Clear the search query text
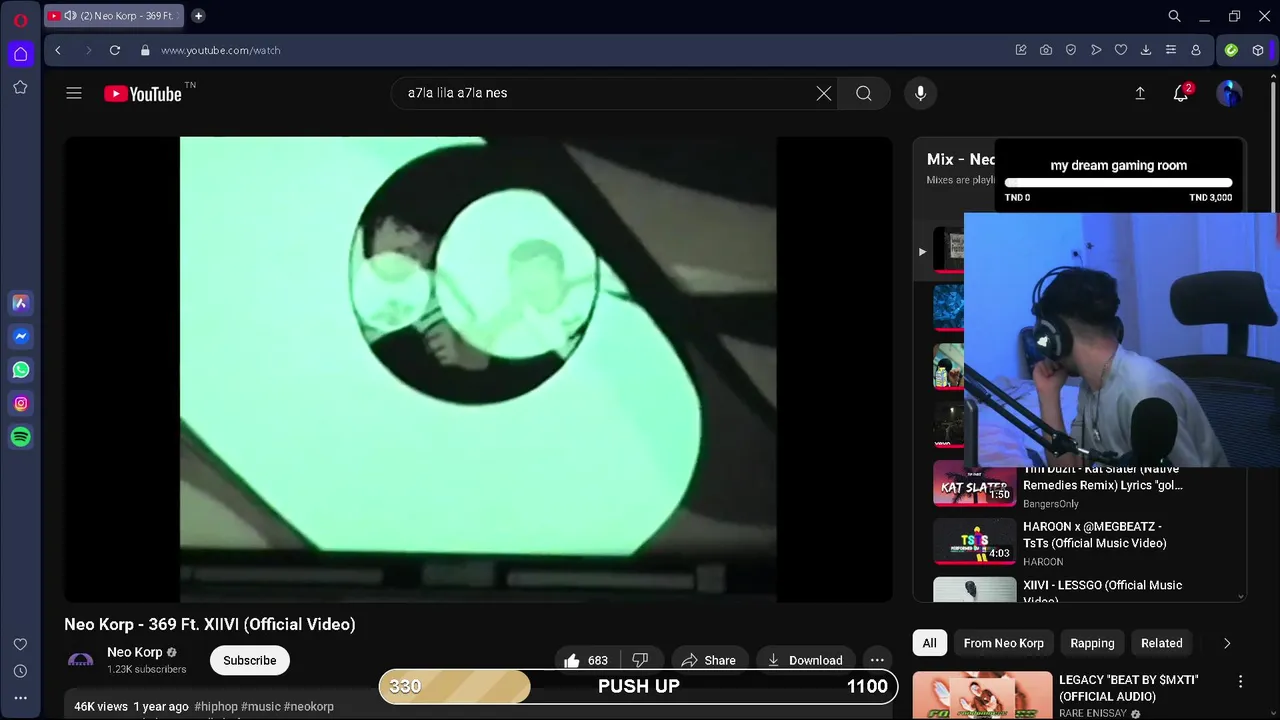Viewport: 1280px width, 720px height. [x=824, y=93]
